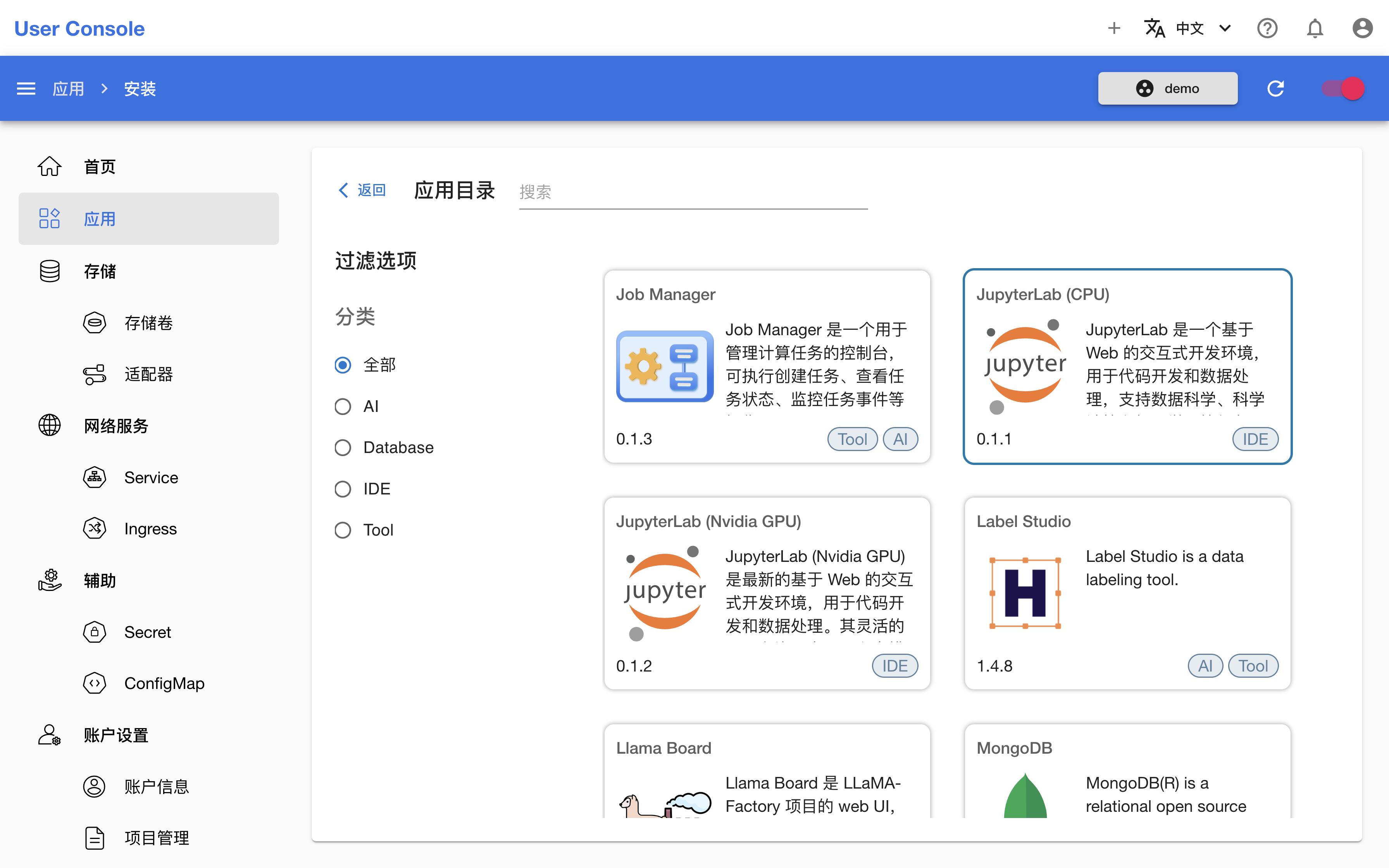Click the Tool tag on Label Studio
1389x868 pixels.
click(x=1253, y=666)
